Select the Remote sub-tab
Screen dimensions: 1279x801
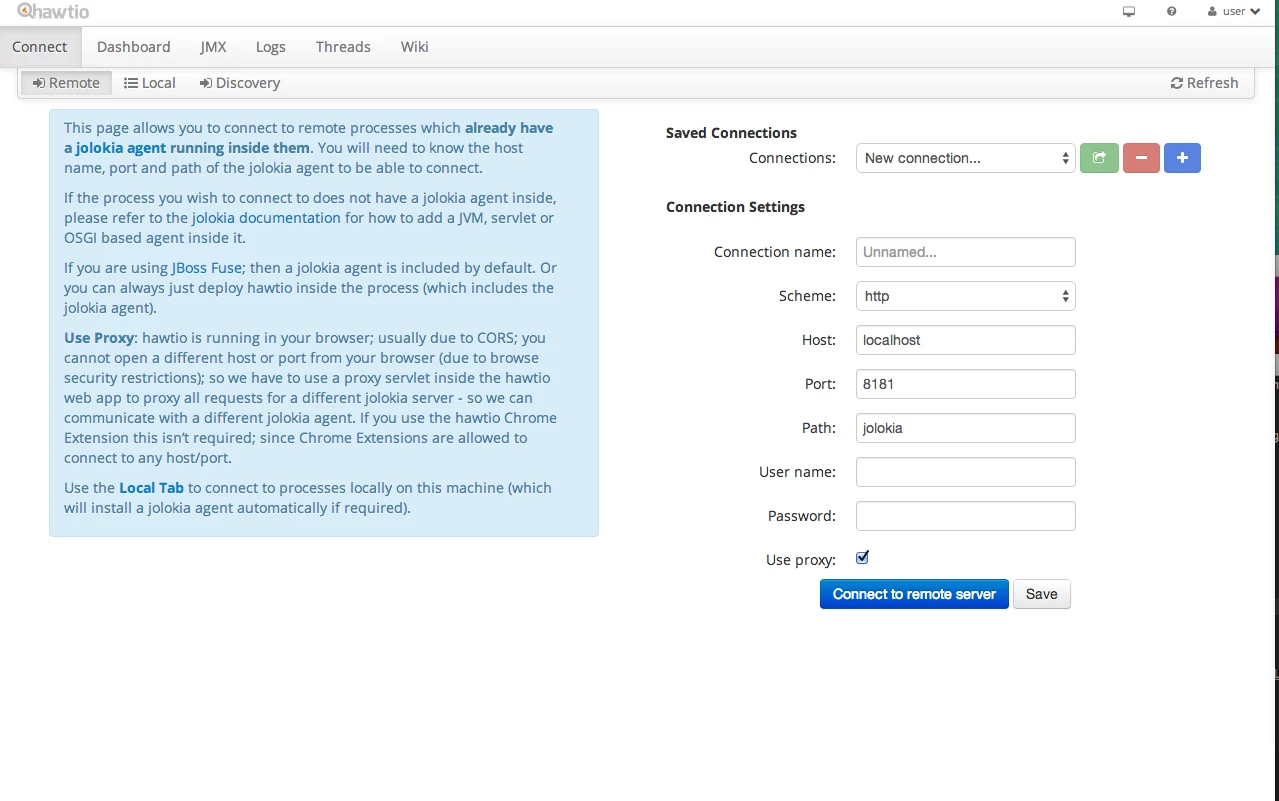(67, 83)
